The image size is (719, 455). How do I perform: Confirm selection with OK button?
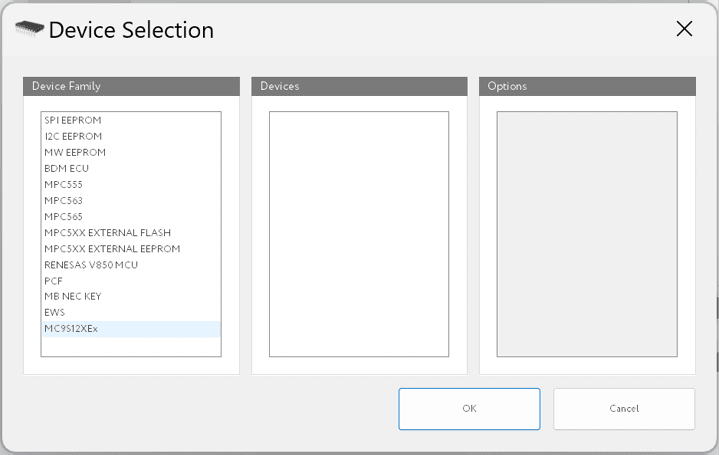coord(469,408)
